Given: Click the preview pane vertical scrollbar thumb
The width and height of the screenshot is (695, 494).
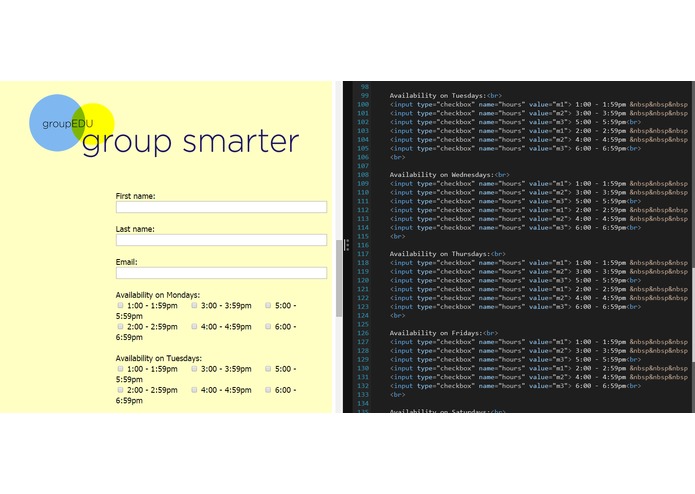Looking at the screenshot, I should click(339, 278).
